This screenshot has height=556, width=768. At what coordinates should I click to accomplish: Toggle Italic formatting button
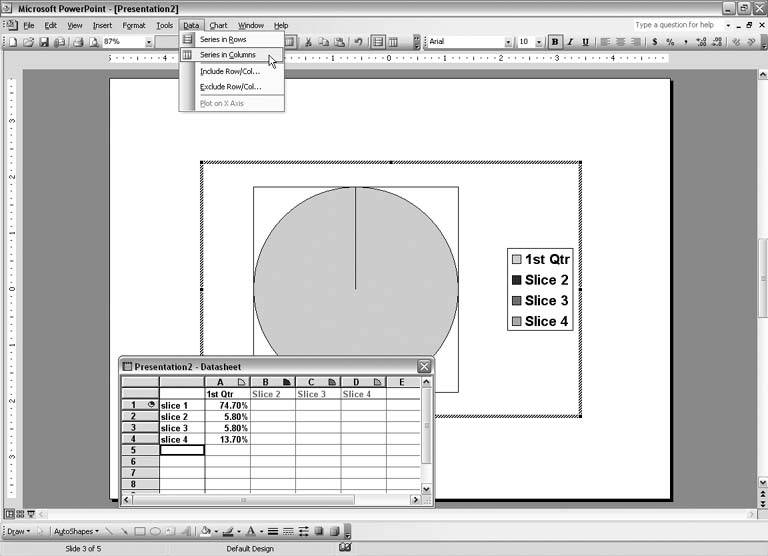570,42
